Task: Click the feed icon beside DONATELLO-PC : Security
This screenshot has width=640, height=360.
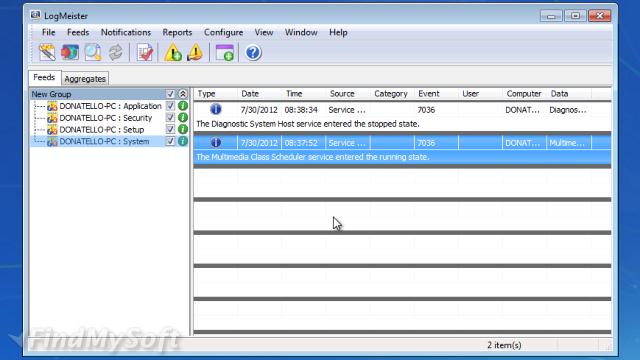Action: 52,118
